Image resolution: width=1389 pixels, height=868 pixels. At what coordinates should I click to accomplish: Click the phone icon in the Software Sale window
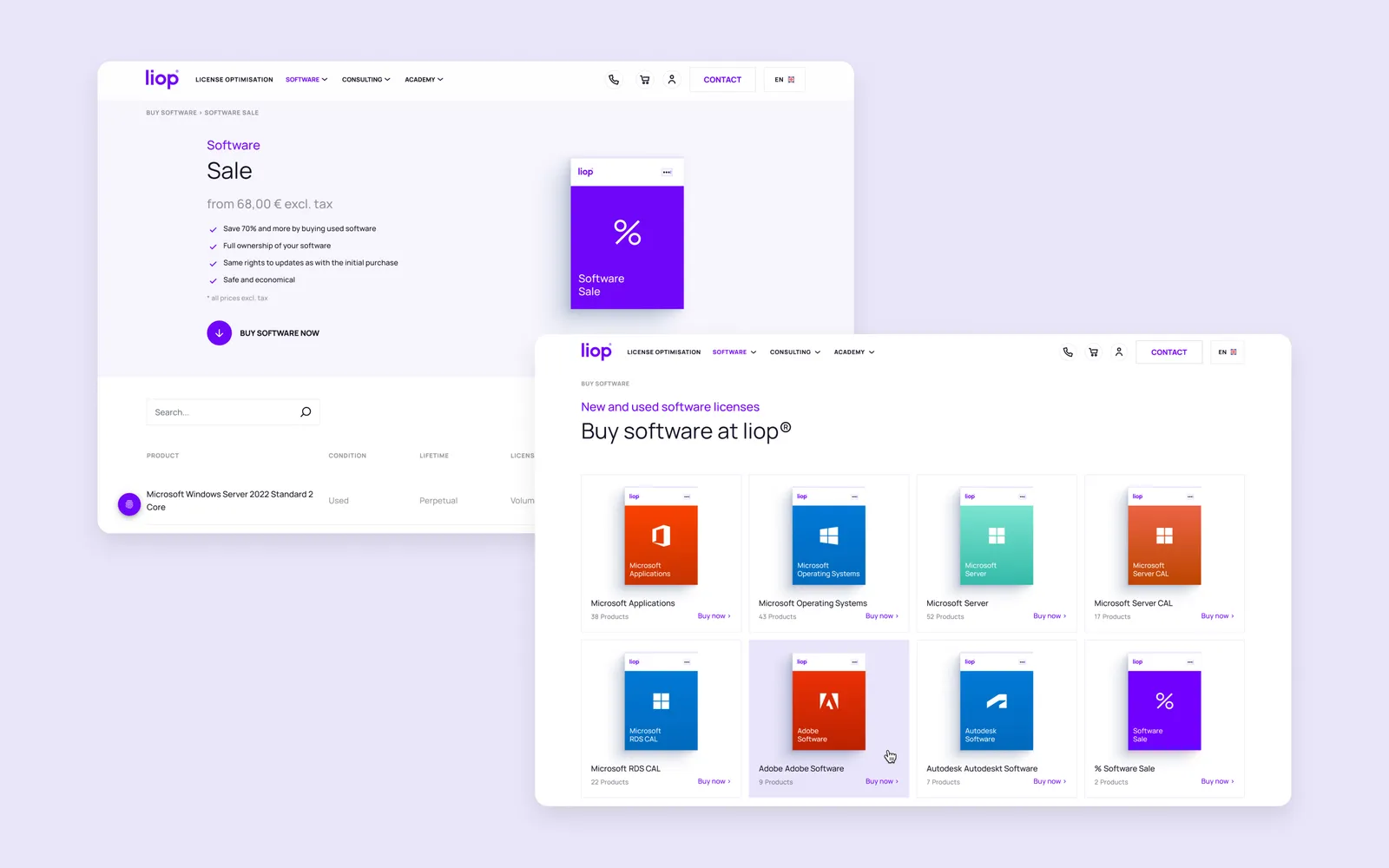click(614, 80)
